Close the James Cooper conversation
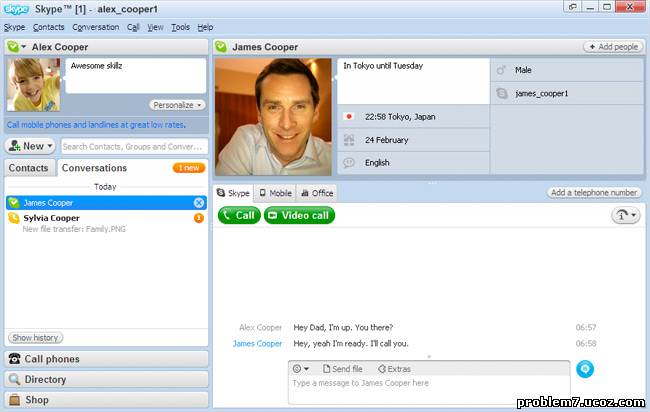Screen dimensions: 650x412 198,203
